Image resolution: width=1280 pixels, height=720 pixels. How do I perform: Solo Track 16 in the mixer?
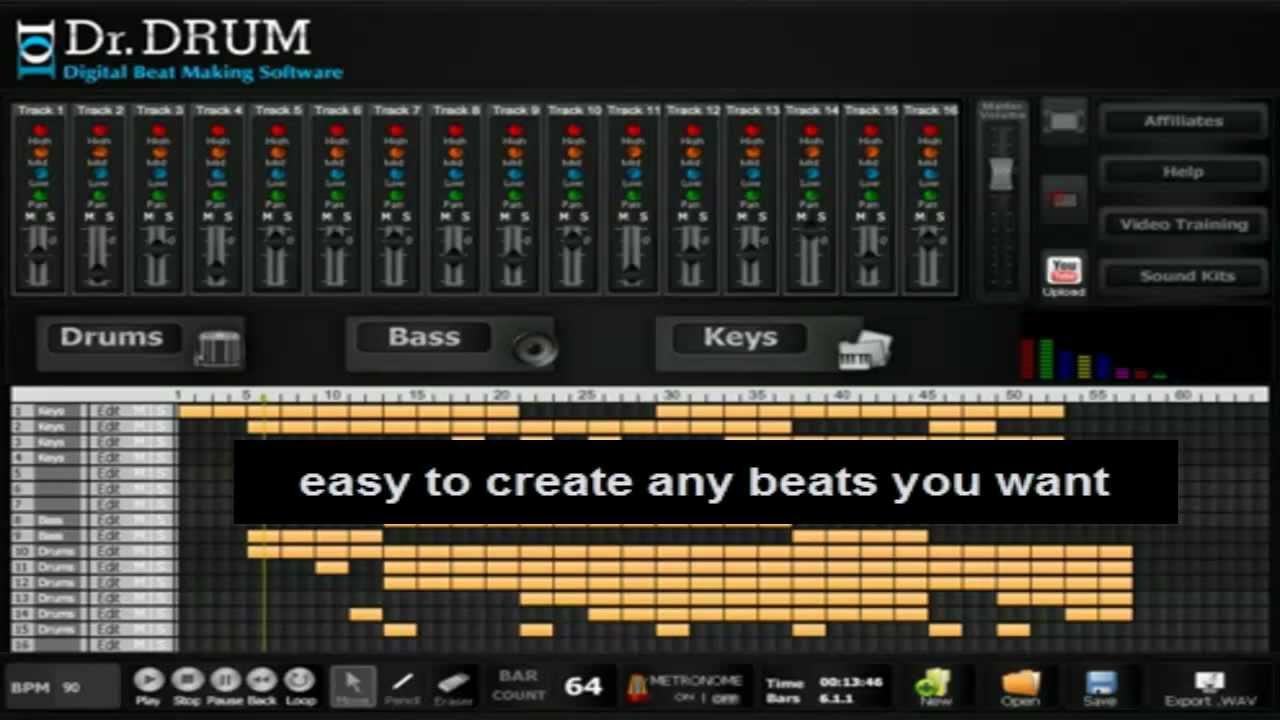coord(940,216)
